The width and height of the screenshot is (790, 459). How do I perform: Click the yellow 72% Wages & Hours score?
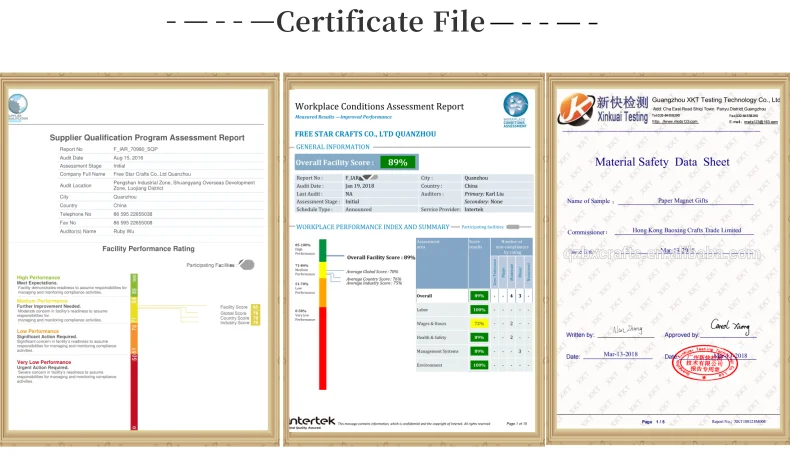(479, 323)
